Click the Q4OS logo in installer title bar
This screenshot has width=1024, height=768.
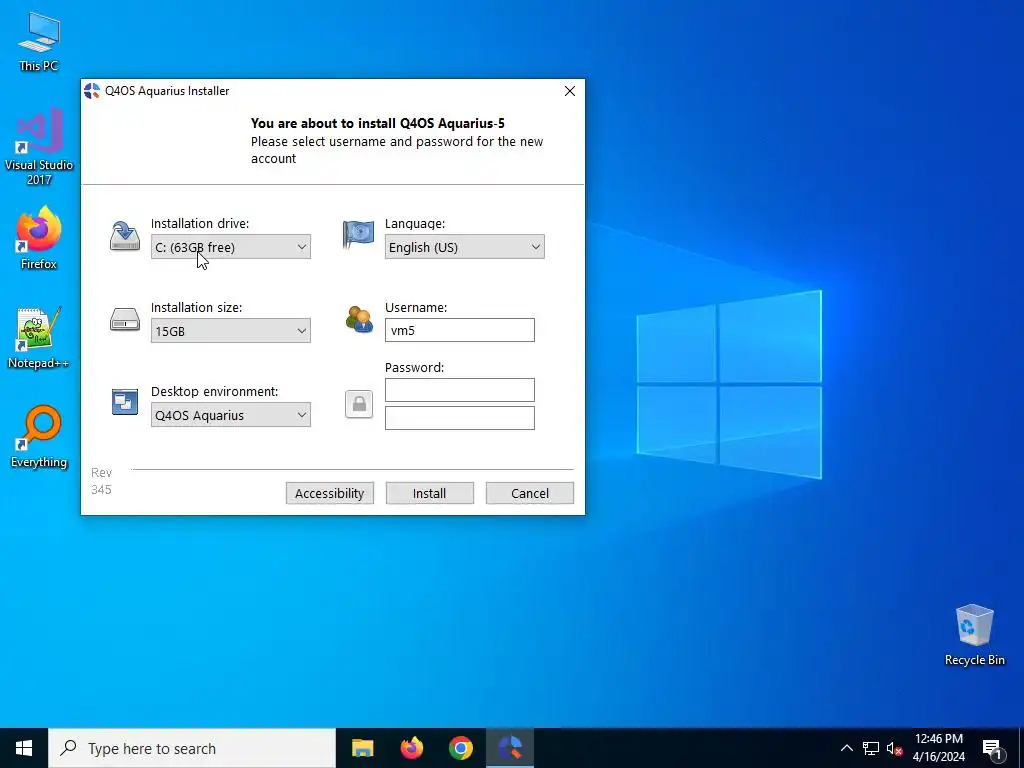tap(92, 91)
